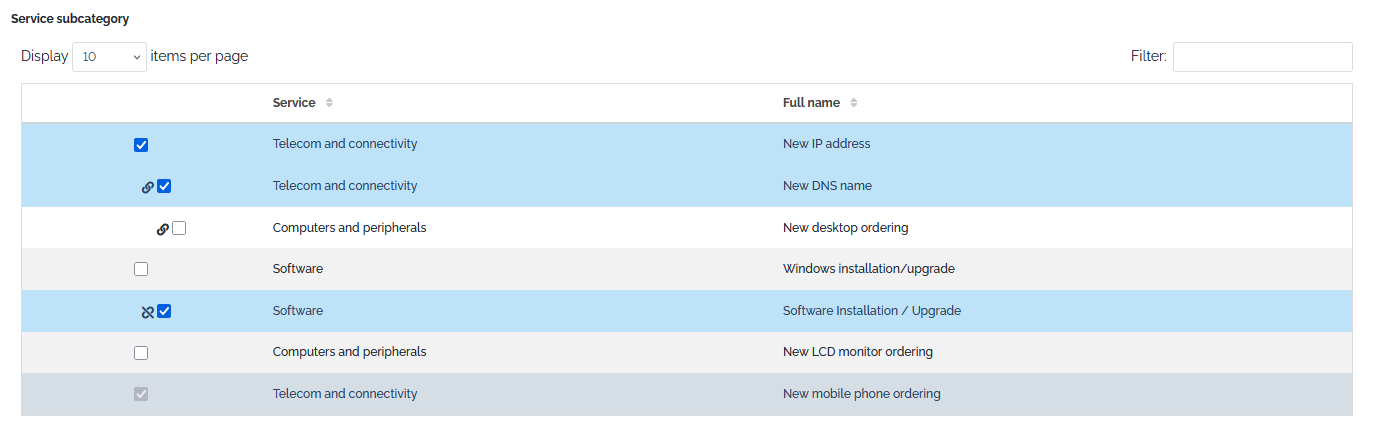Click the New IP address row text

tap(826, 144)
